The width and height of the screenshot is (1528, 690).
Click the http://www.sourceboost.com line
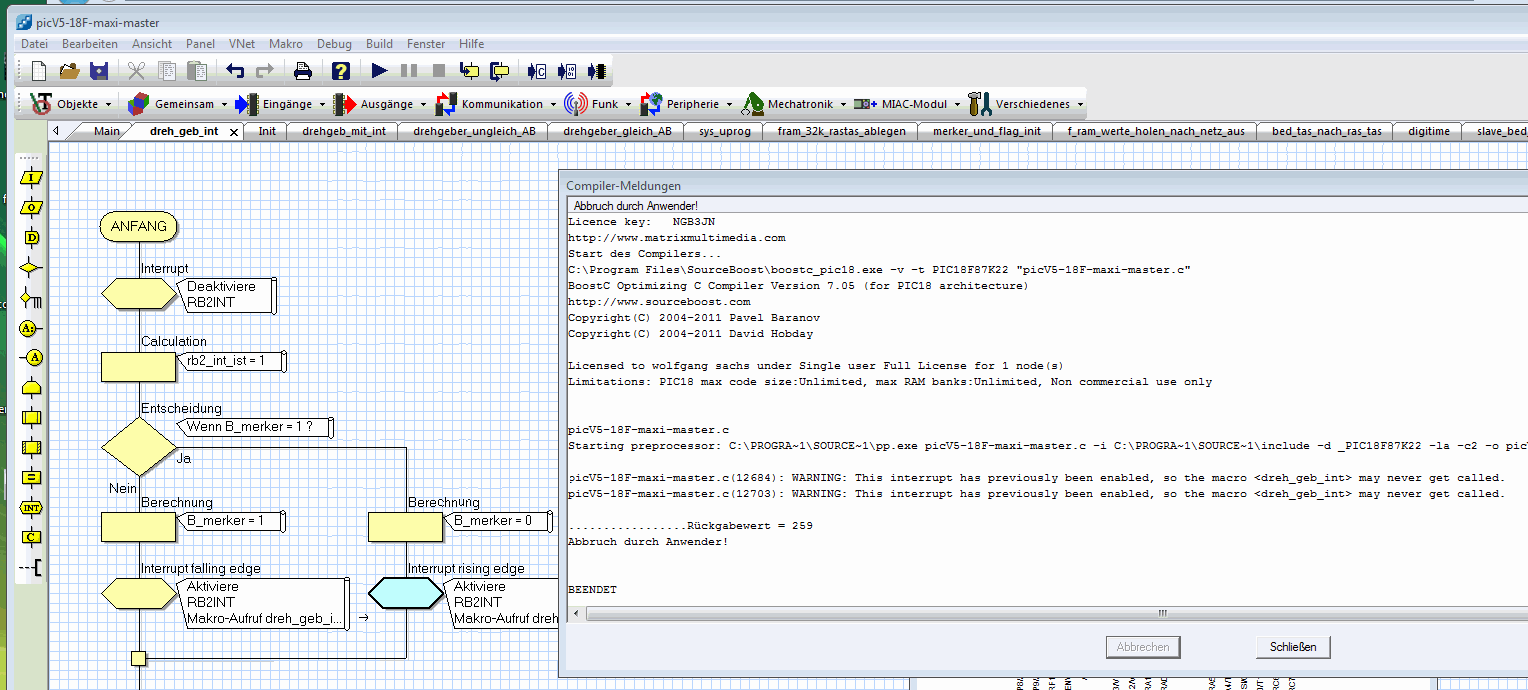tap(659, 302)
